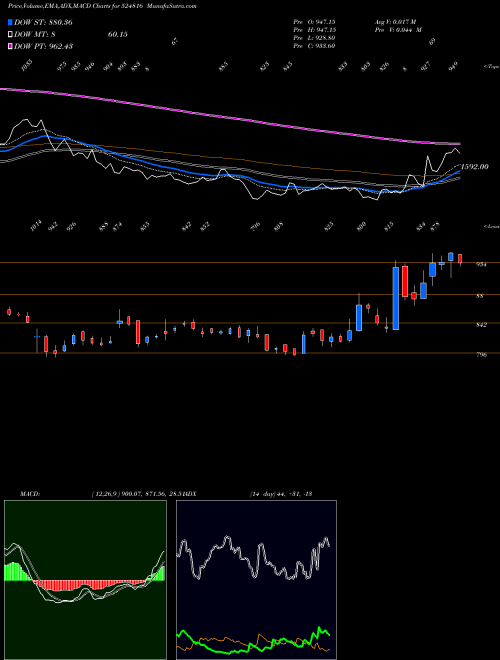Click the 'Pre C: 933.60' value
Screen dimensions: 500x660
[314, 46]
